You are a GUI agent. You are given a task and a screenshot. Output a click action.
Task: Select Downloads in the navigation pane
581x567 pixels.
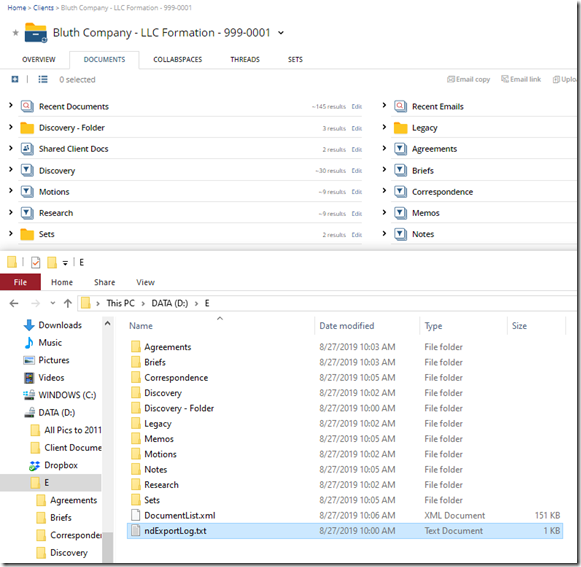coord(60,325)
